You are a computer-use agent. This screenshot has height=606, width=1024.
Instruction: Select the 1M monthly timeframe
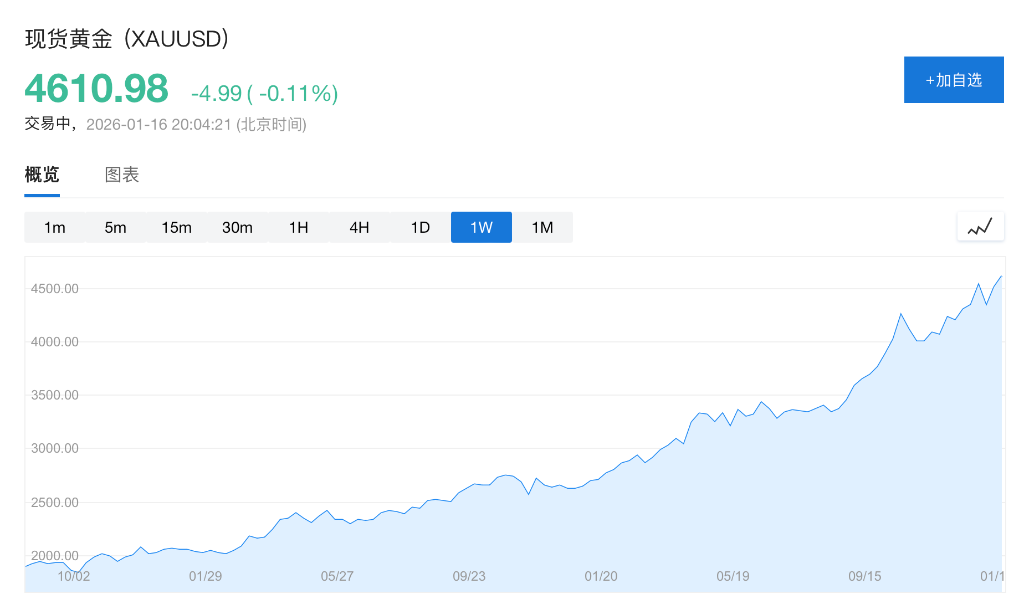click(542, 227)
